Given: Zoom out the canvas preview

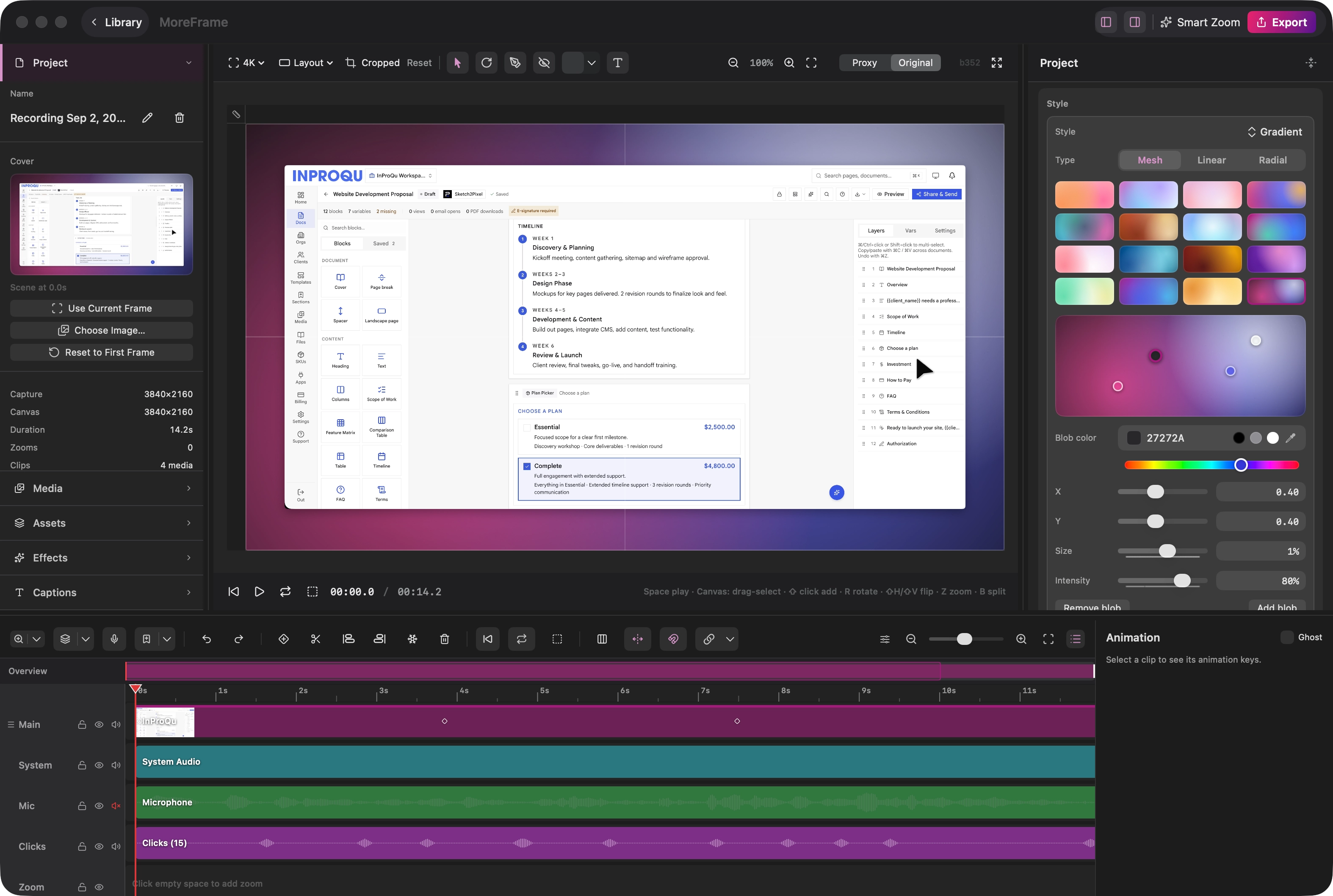Looking at the screenshot, I should (x=733, y=63).
